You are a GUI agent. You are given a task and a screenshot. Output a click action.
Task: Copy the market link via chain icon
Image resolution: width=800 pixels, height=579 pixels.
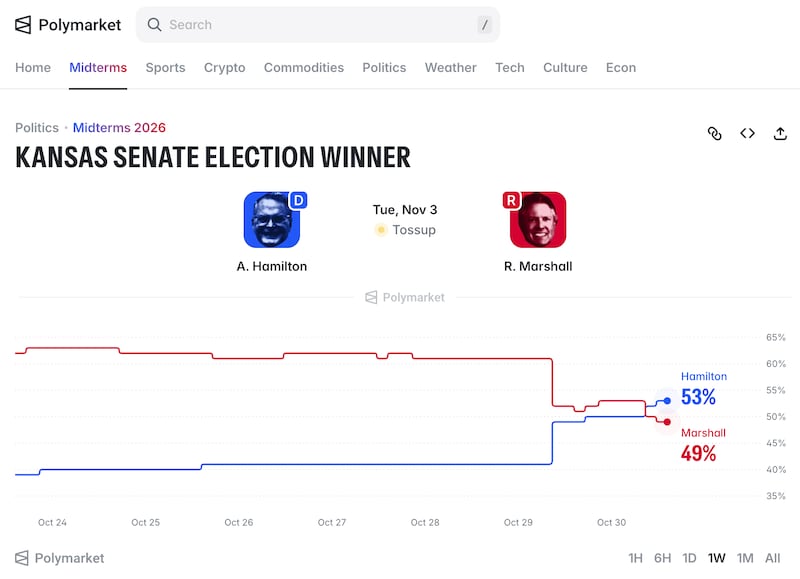pyautogui.click(x=715, y=134)
